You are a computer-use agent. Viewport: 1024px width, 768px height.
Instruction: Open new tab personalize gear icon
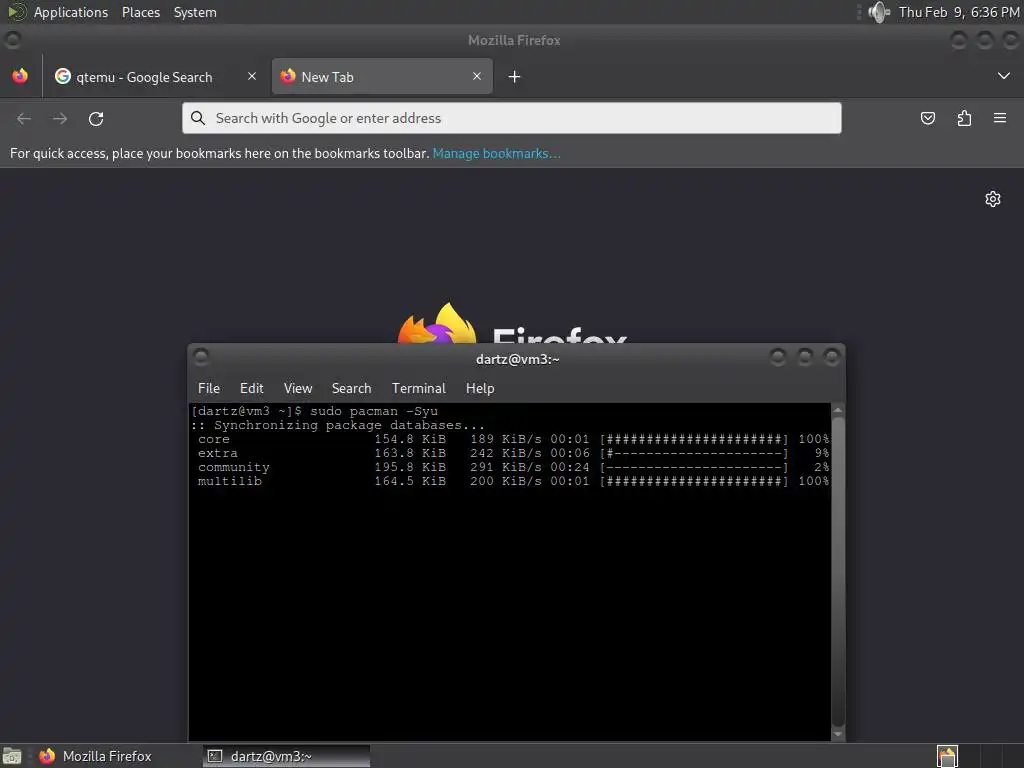click(x=993, y=199)
